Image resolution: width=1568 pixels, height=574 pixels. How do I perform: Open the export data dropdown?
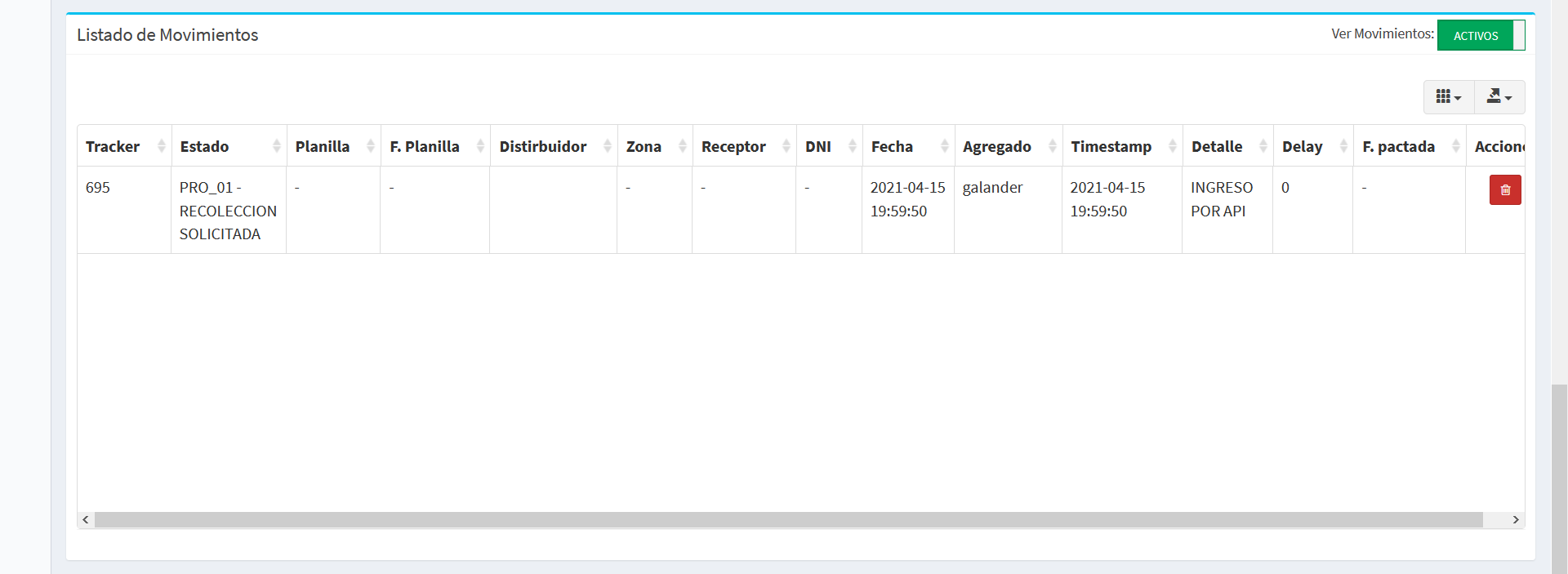(1499, 97)
